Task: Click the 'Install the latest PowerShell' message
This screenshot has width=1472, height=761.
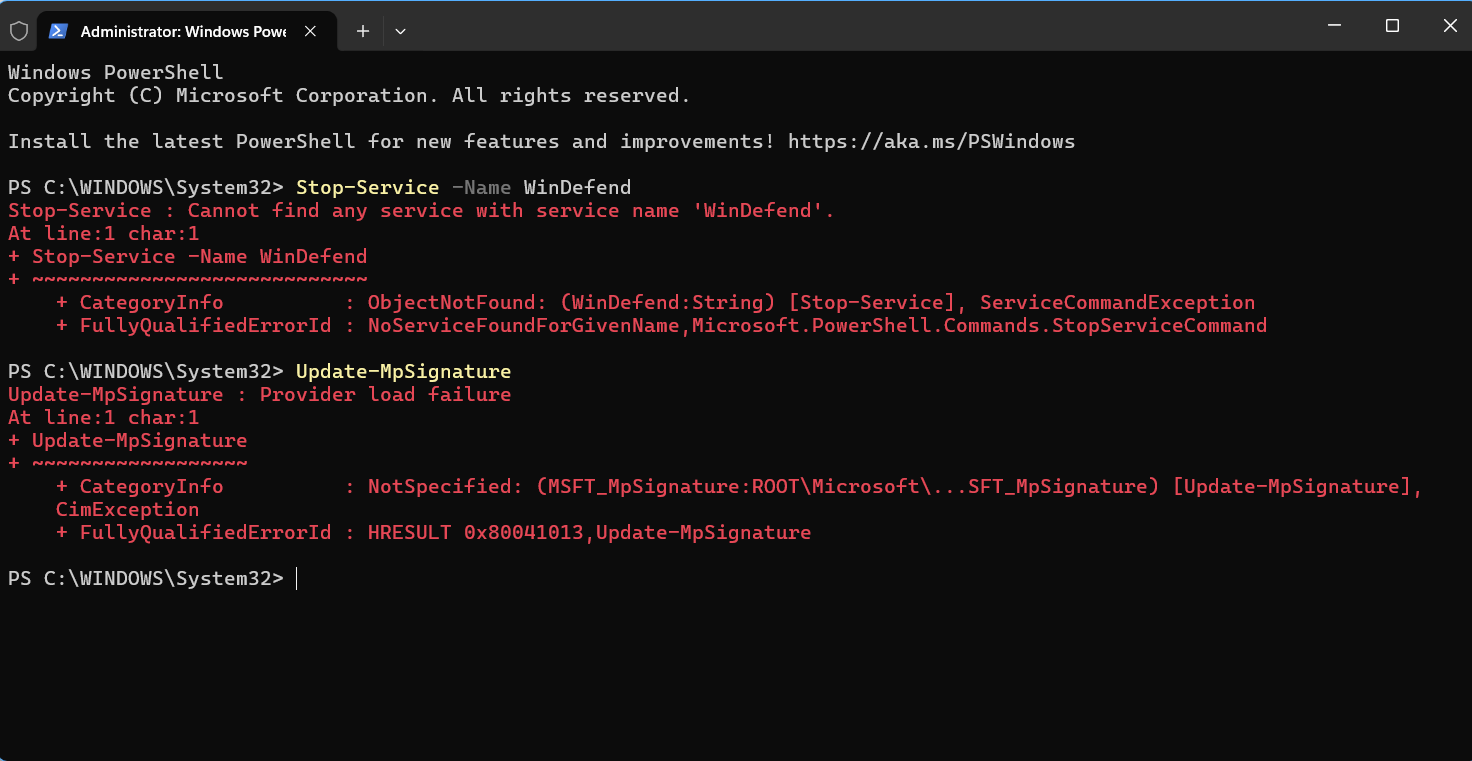Action: pyautogui.click(x=541, y=141)
